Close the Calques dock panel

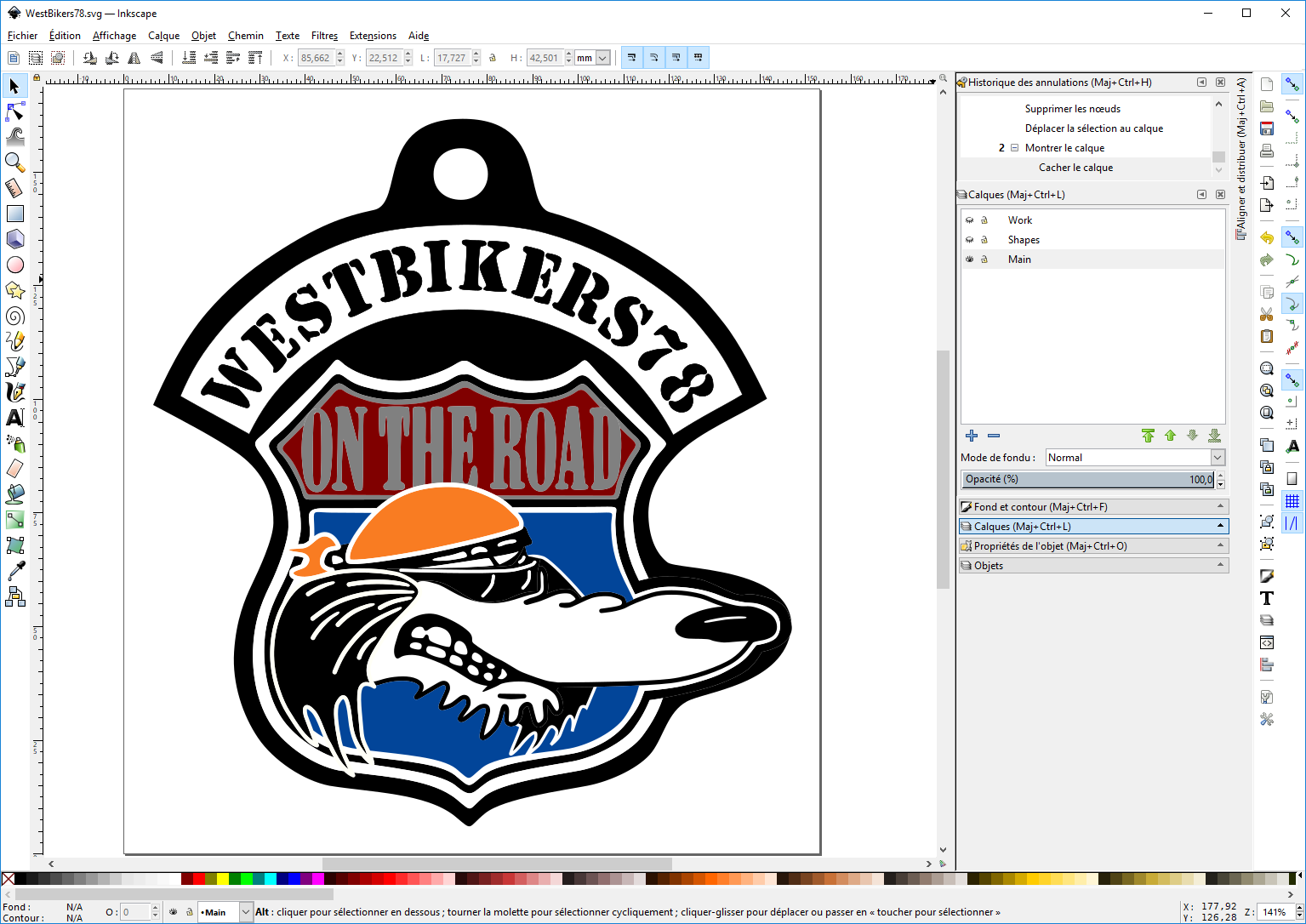1220,195
